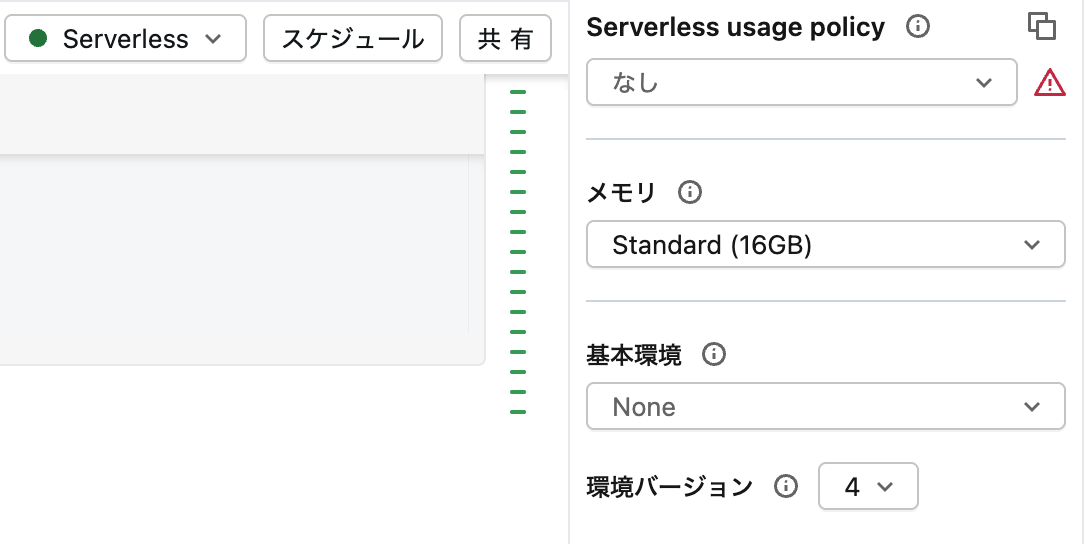
Task: Click the red warning triangle icon
Action: pos(1050,82)
